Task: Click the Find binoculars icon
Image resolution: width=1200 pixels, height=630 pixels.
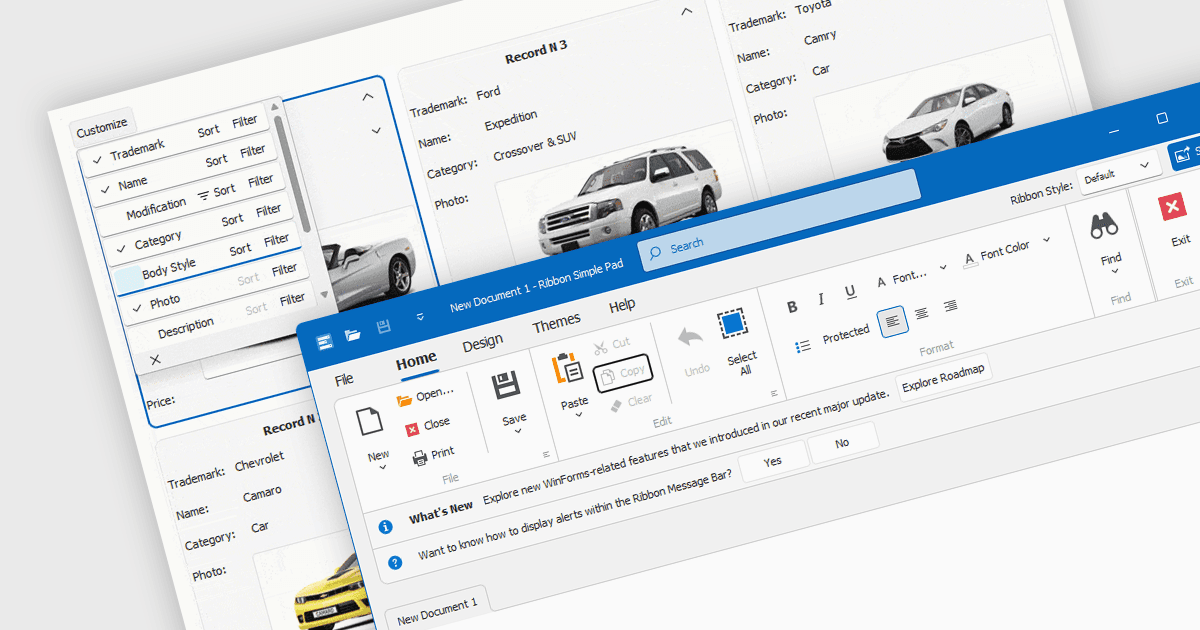Action: (x=1104, y=227)
